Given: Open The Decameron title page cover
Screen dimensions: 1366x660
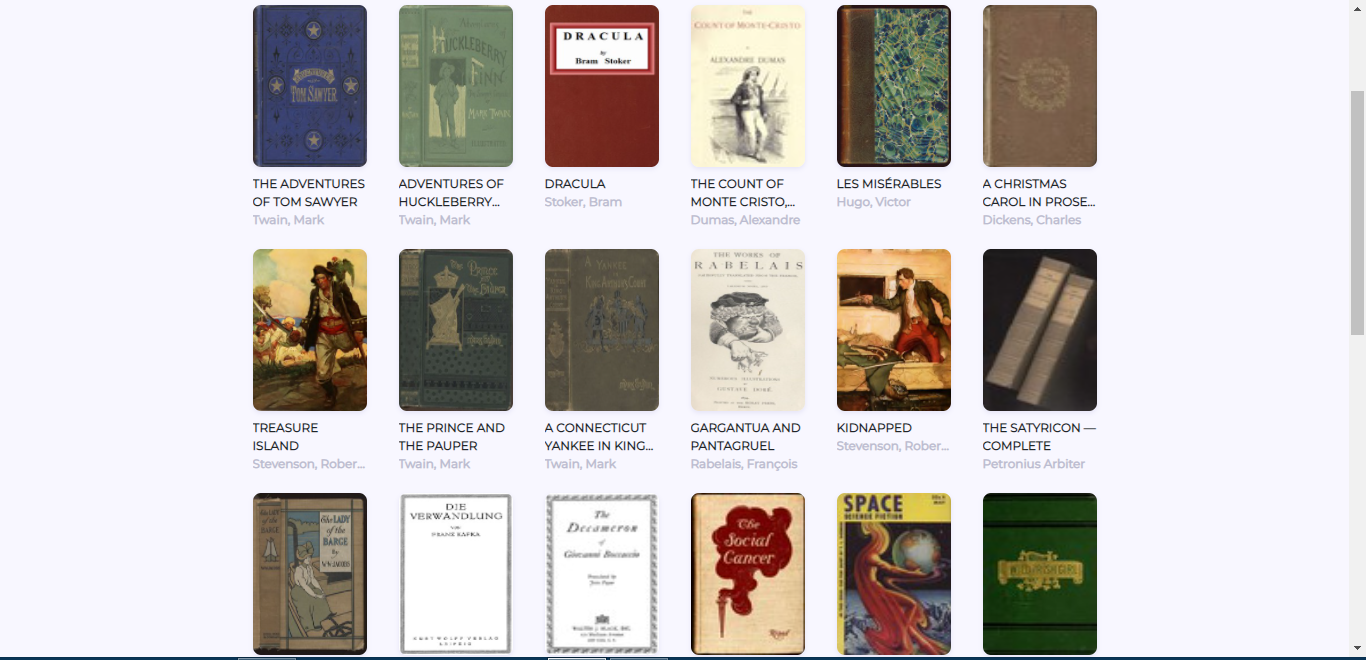Looking at the screenshot, I should click(602, 574).
